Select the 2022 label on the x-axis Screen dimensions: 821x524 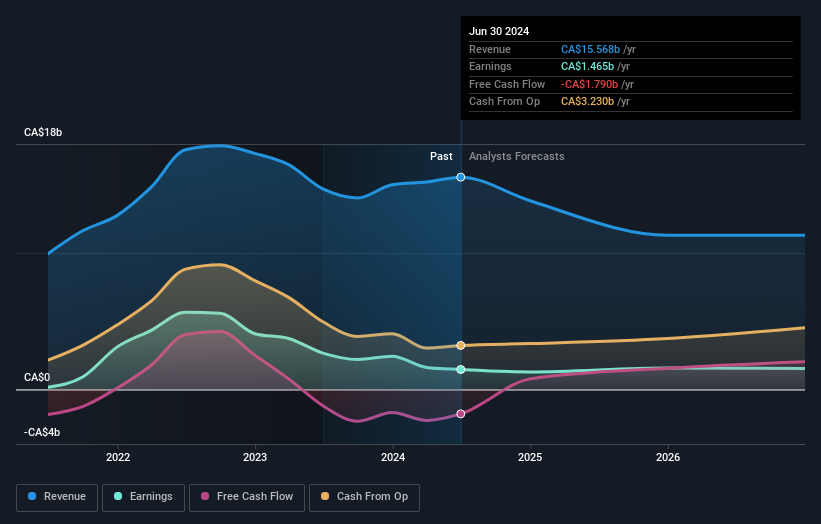pyautogui.click(x=118, y=458)
